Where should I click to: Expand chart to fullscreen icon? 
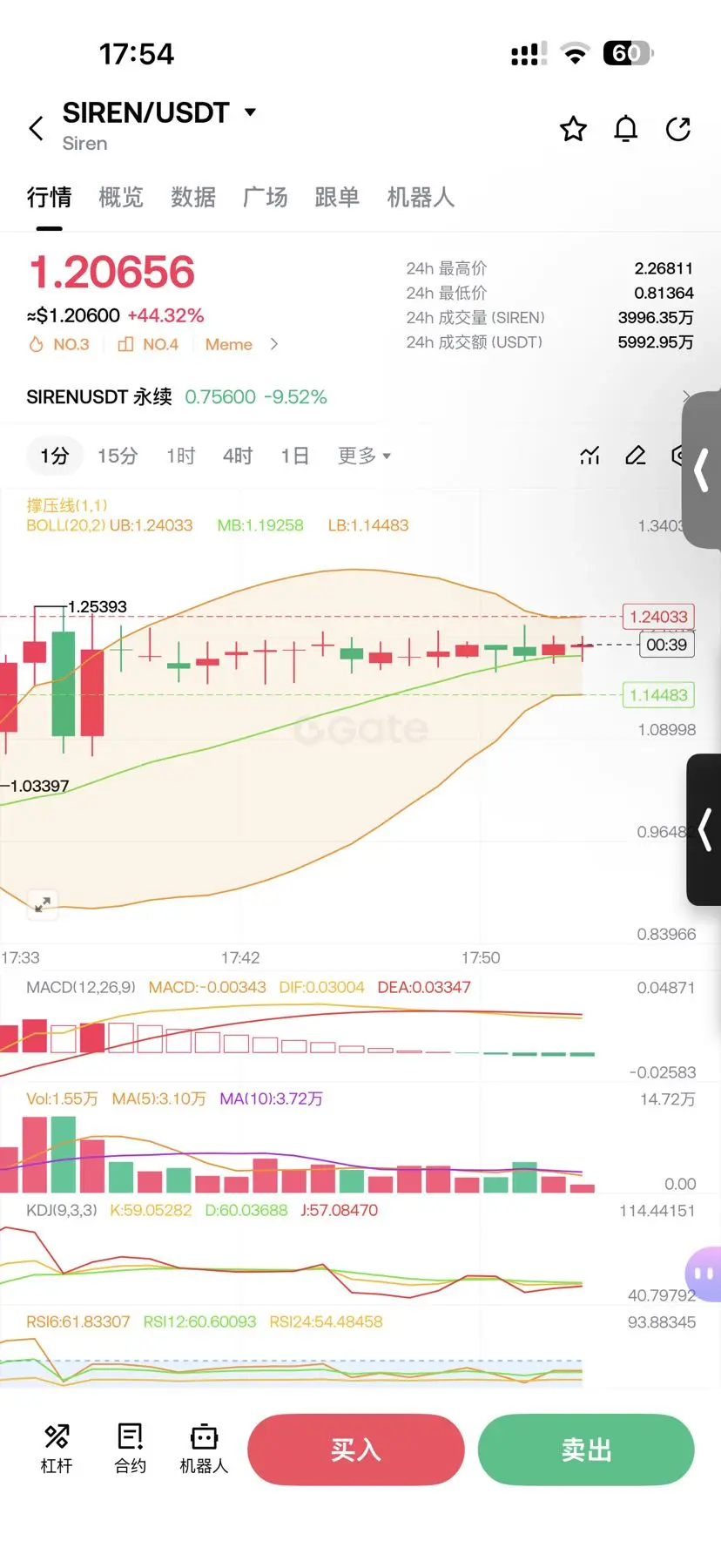click(x=42, y=903)
